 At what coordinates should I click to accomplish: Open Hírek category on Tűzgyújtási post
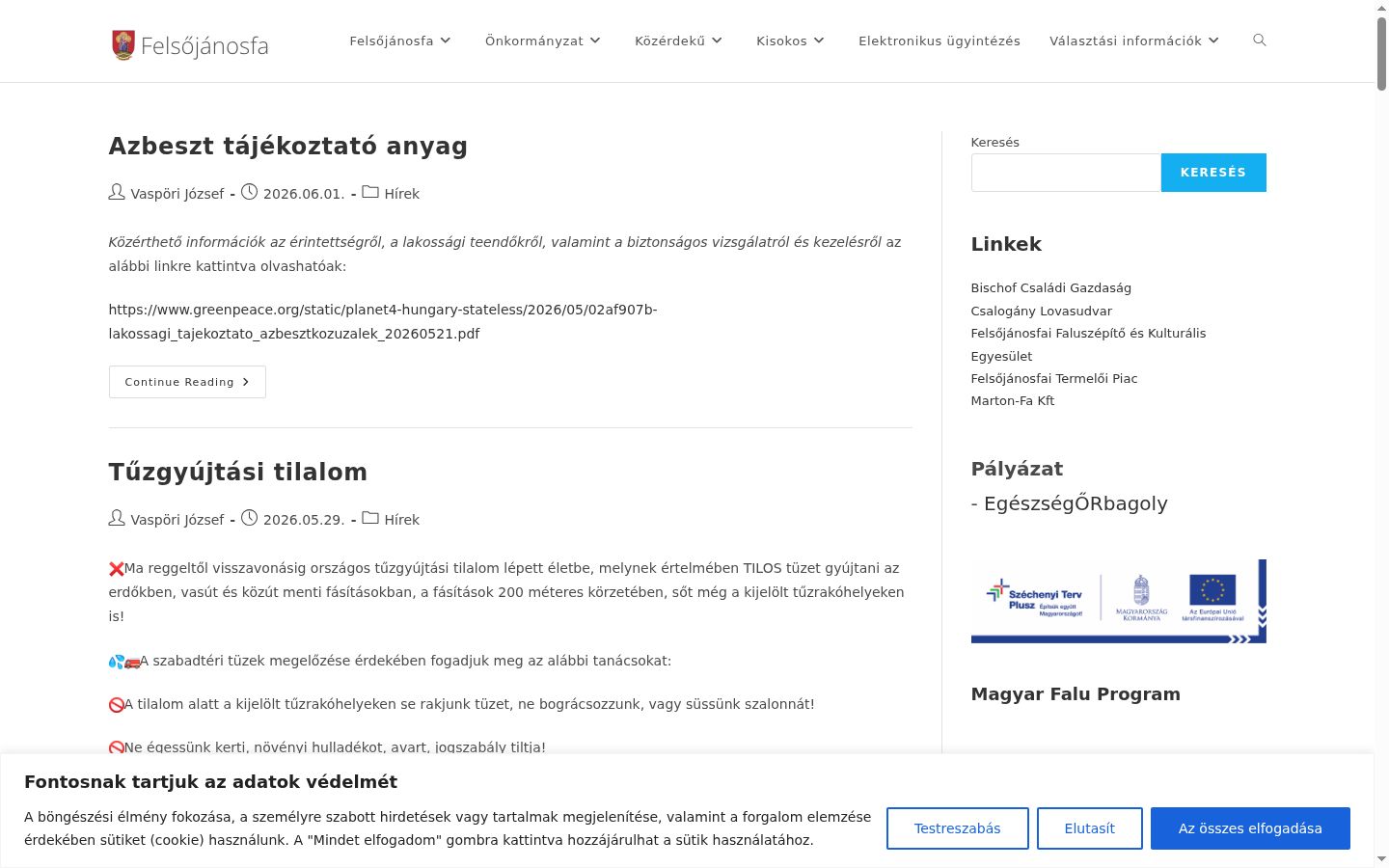pyautogui.click(x=402, y=520)
